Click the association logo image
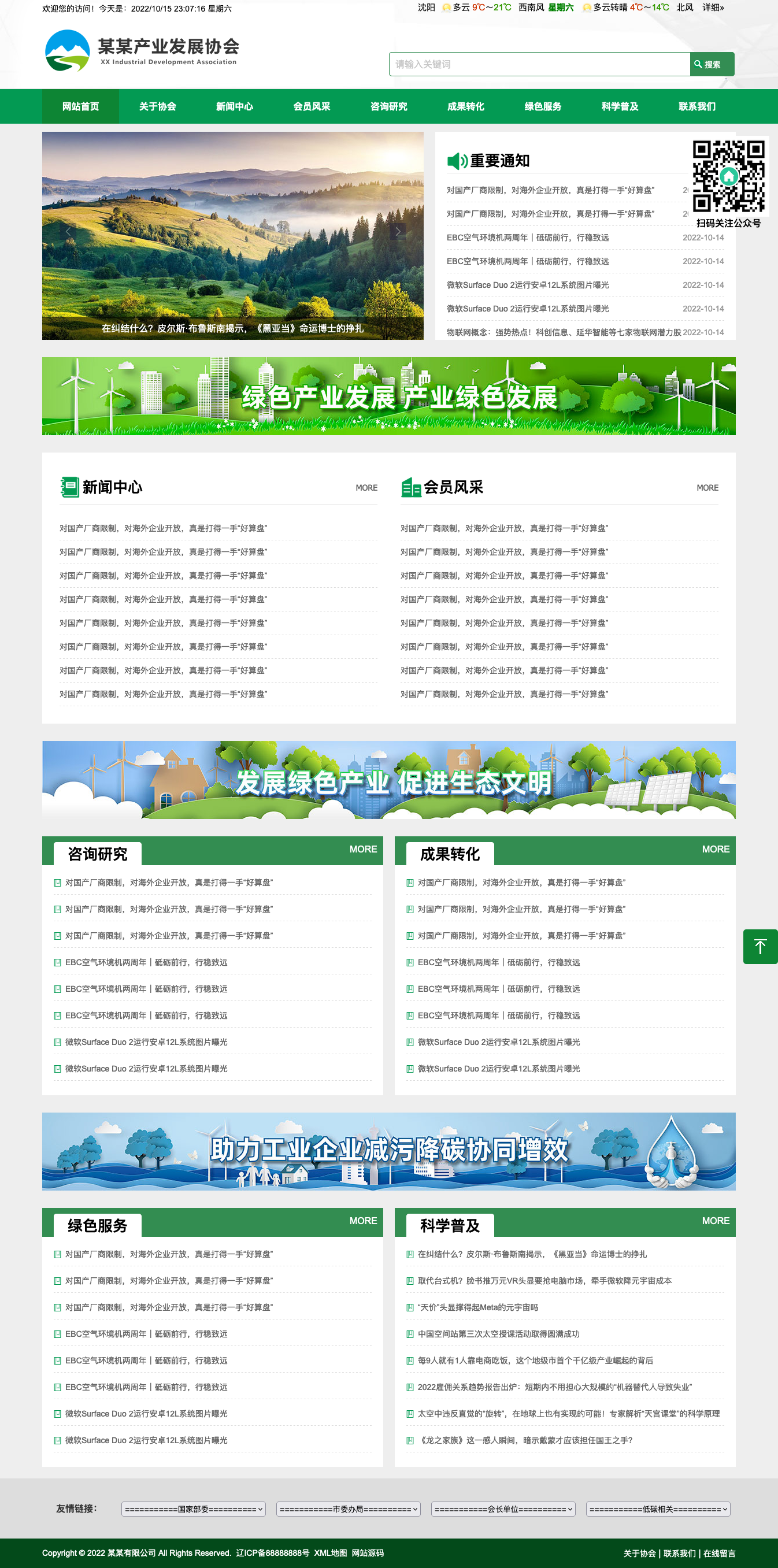Viewport: 778px width, 1568px height. click(142, 51)
